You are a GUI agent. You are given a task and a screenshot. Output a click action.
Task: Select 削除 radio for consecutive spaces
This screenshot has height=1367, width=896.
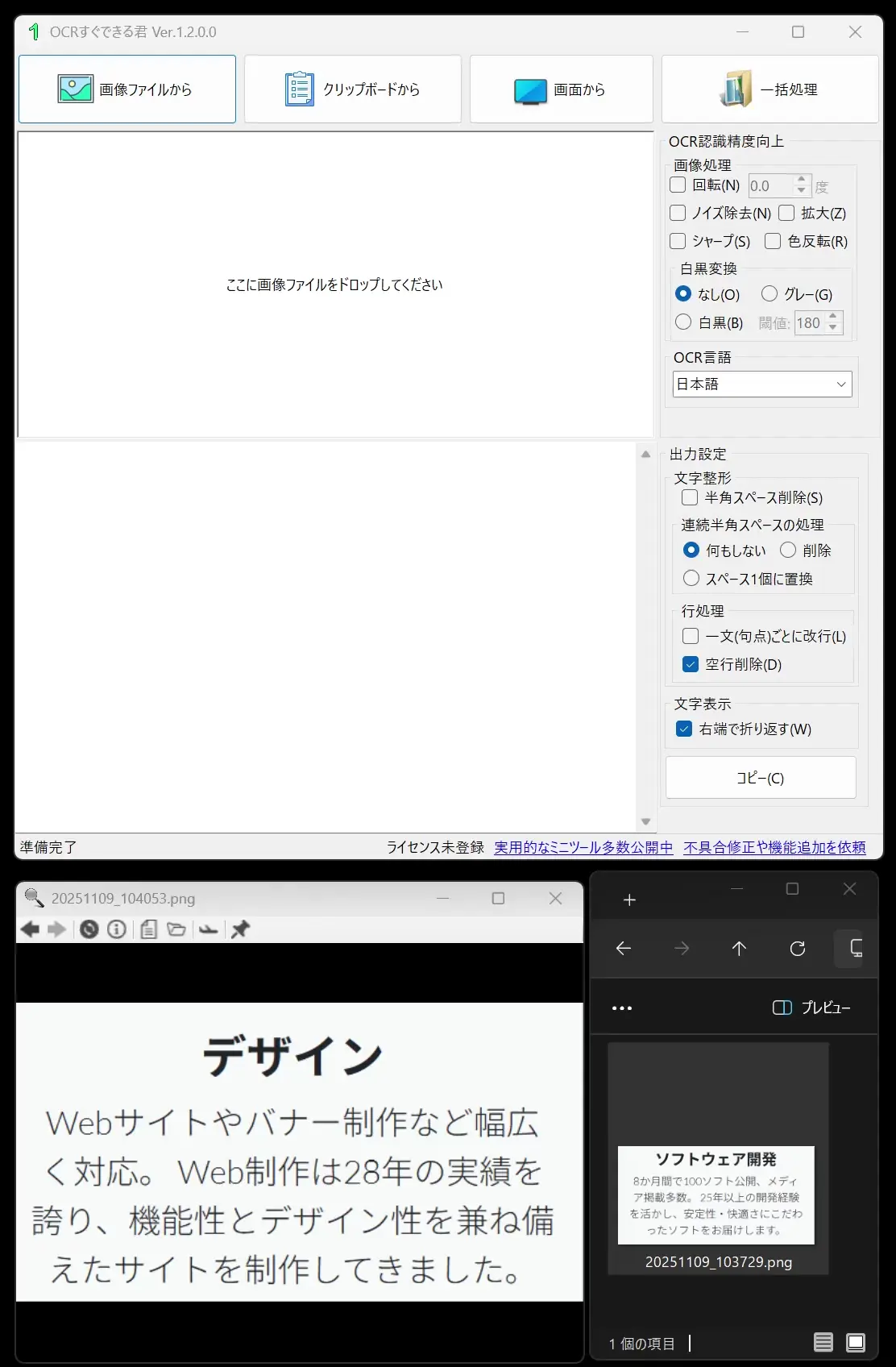[x=788, y=550]
